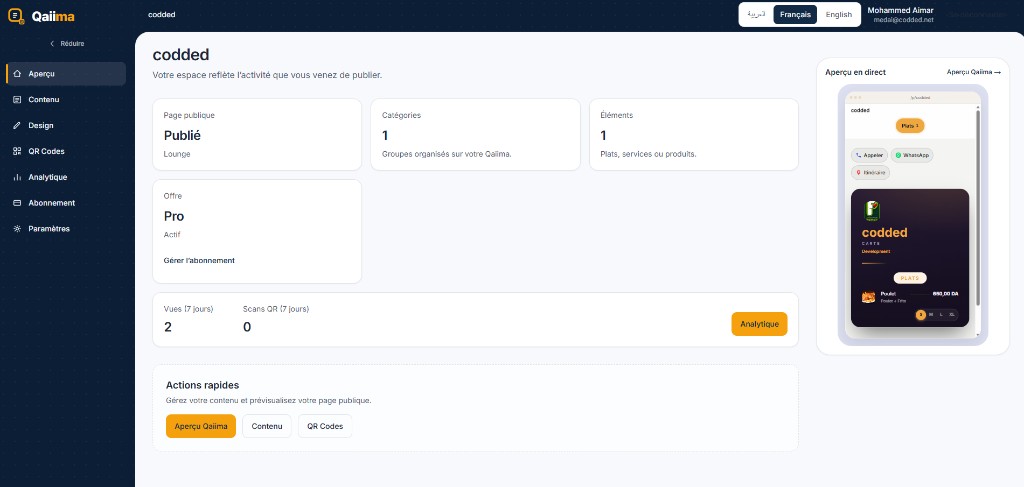Click the Design pencil icon in sidebar
Image resolution: width=1024 pixels, height=487 pixels.
click(18, 125)
